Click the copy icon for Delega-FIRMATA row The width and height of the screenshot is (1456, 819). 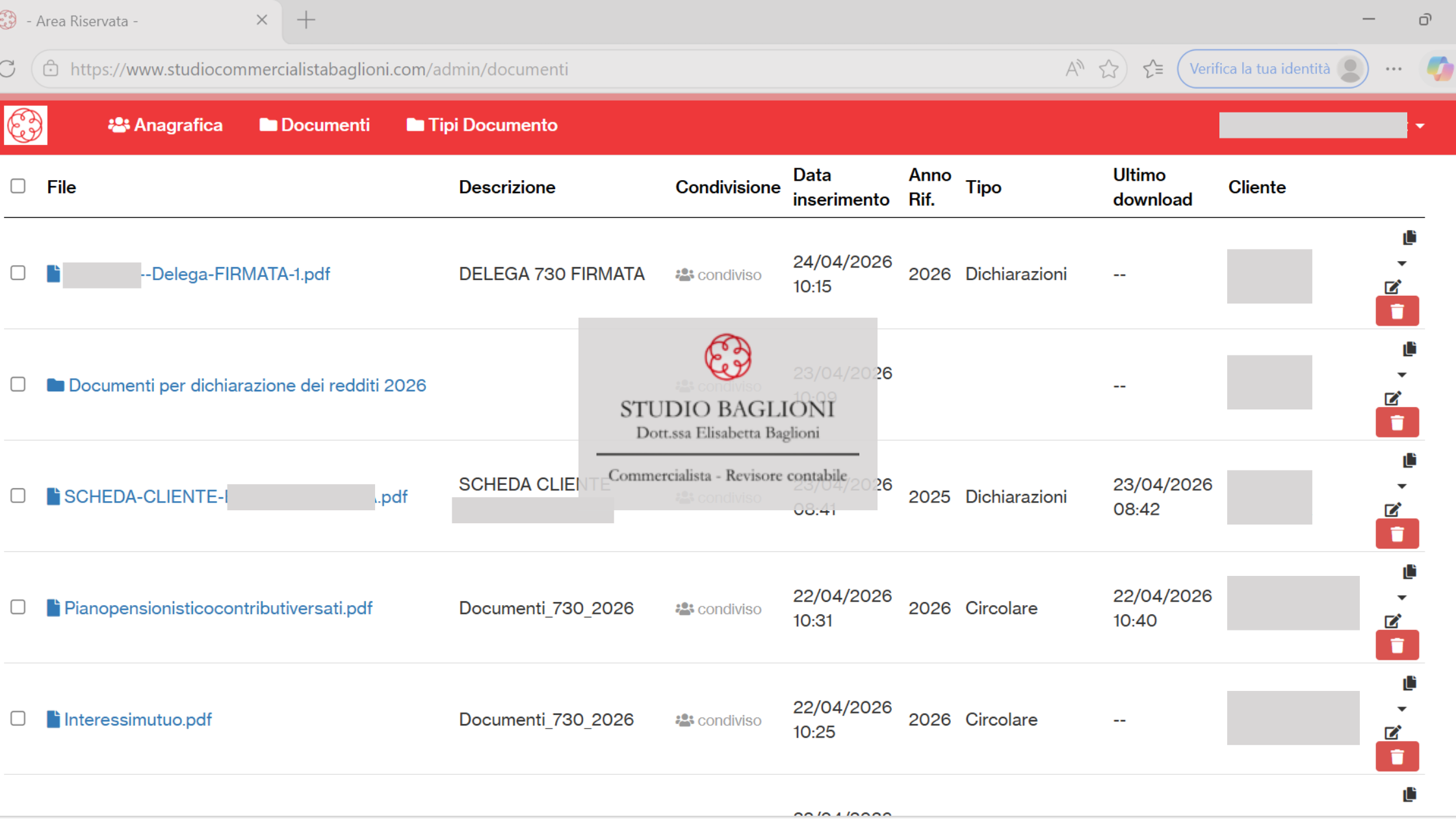tap(1409, 238)
